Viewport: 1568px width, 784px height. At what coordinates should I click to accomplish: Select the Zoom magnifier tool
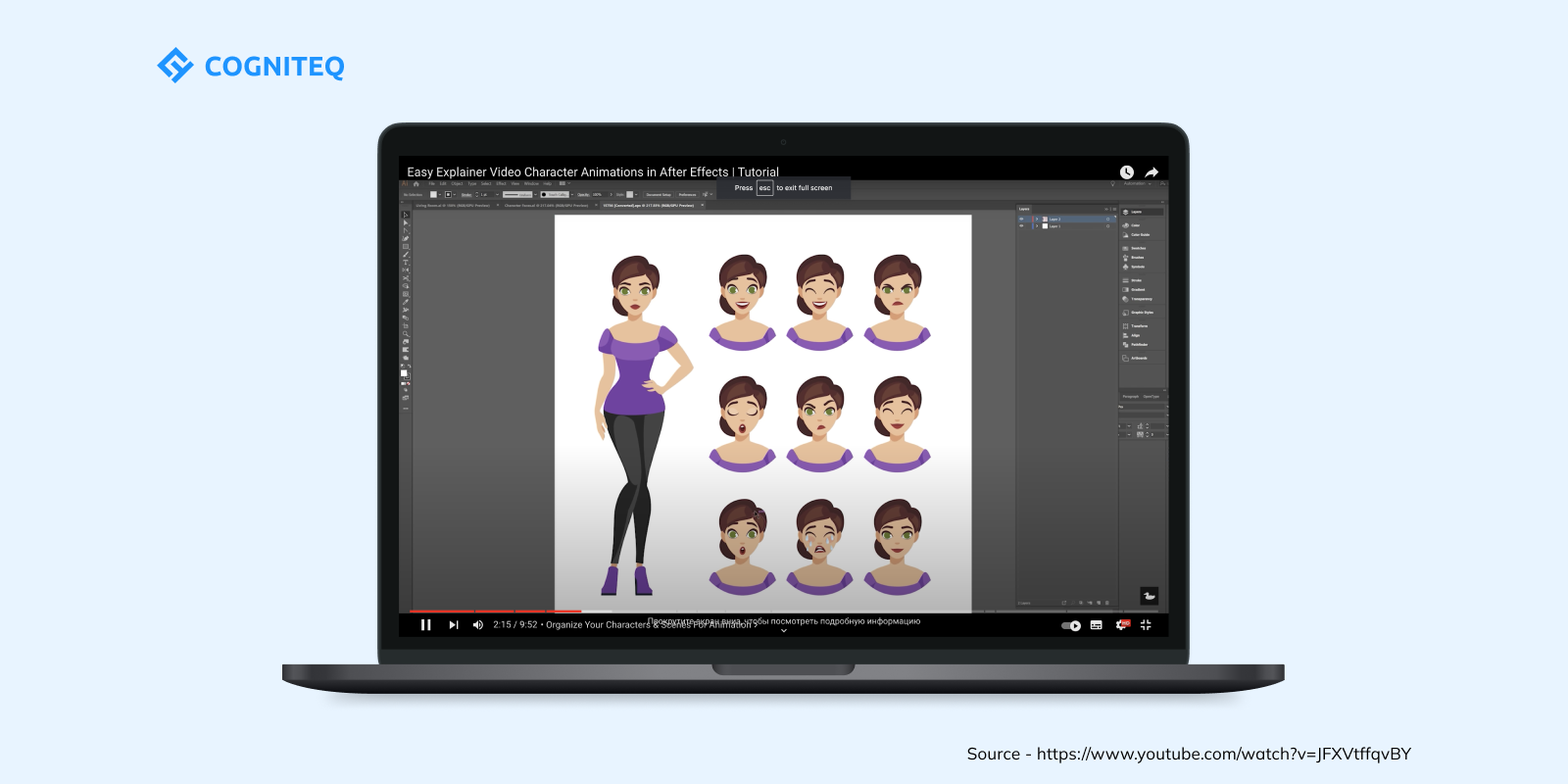coord(406,333)
